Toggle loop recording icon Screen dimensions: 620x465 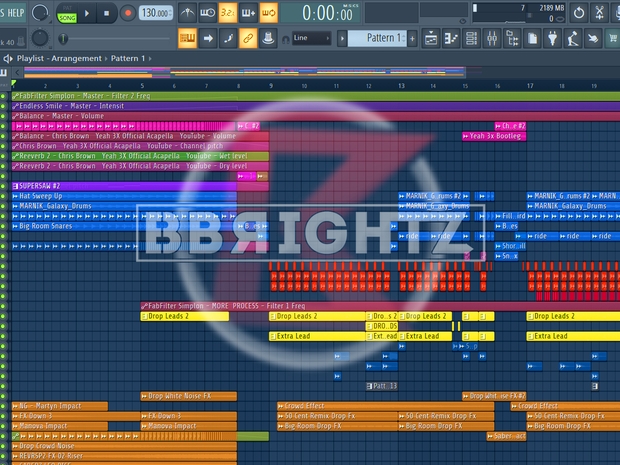click(268, 13)
